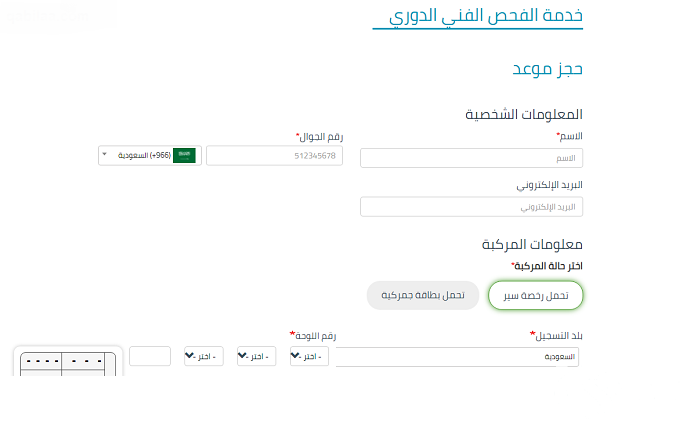Click the البريد الإلكتروني label above the email box
Screen dimensions: 687x426
[549, 185]
